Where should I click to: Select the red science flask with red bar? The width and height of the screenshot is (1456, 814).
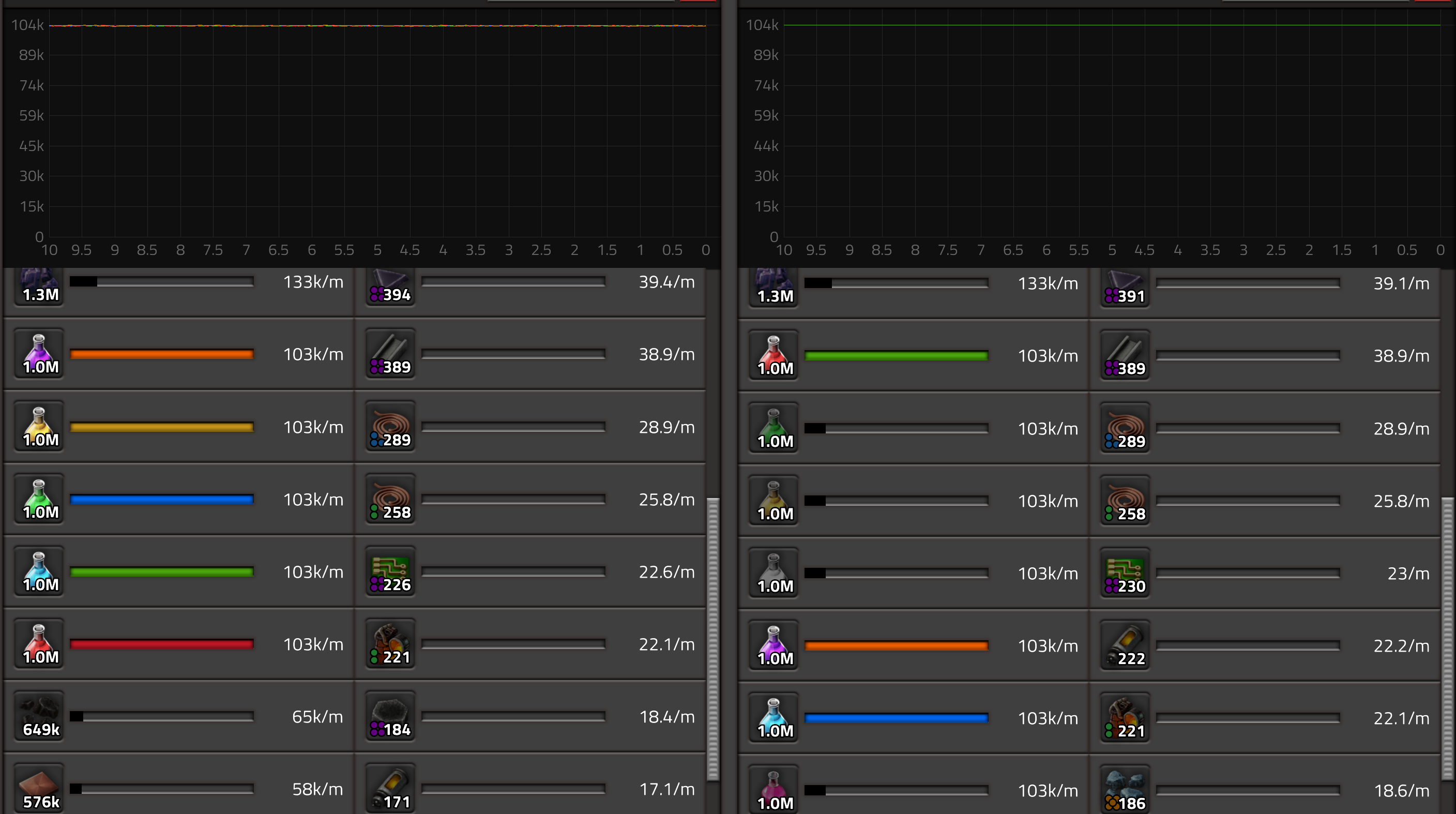(39, 643)
